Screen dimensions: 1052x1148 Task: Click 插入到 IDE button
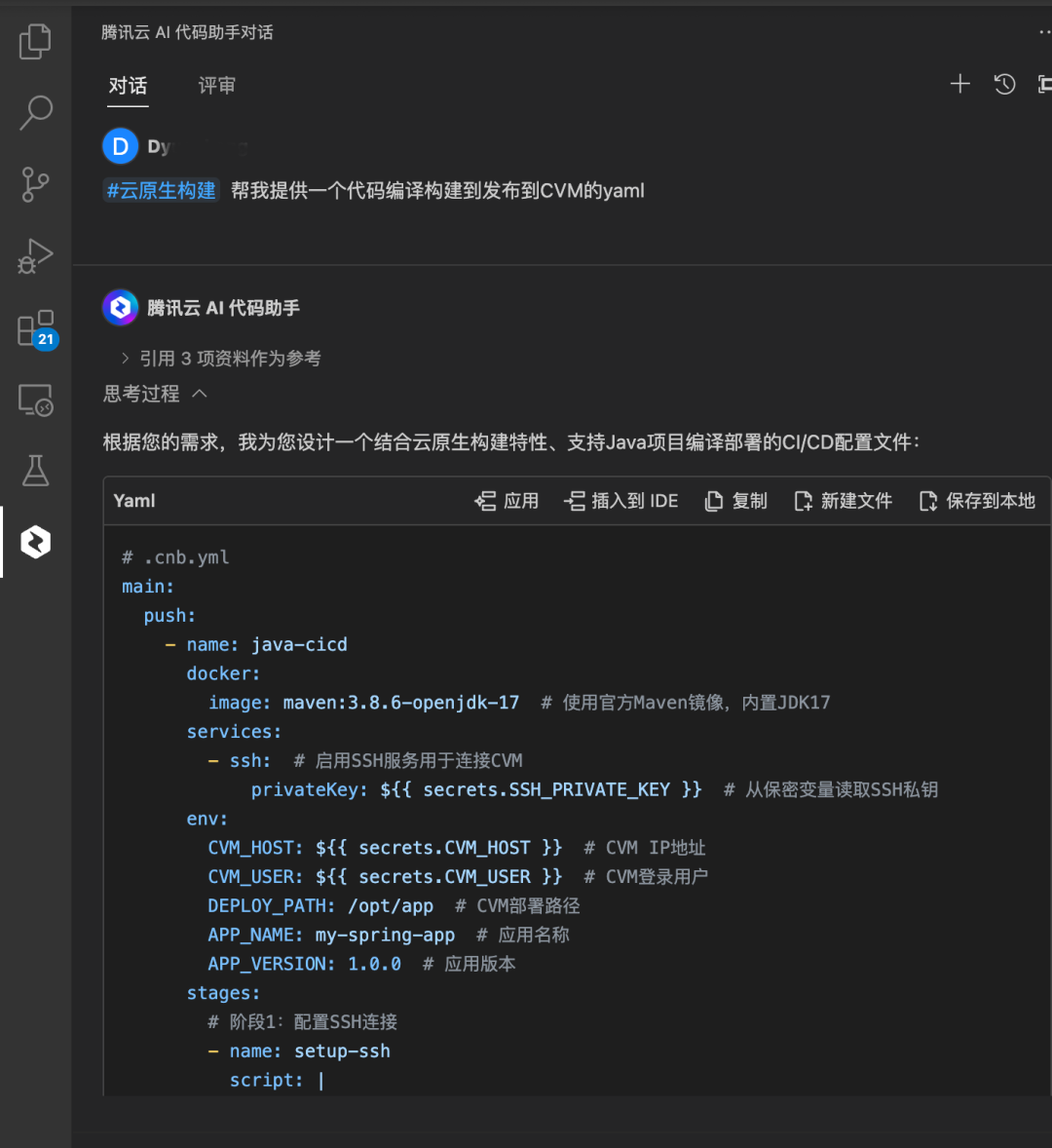pos(620,501)
